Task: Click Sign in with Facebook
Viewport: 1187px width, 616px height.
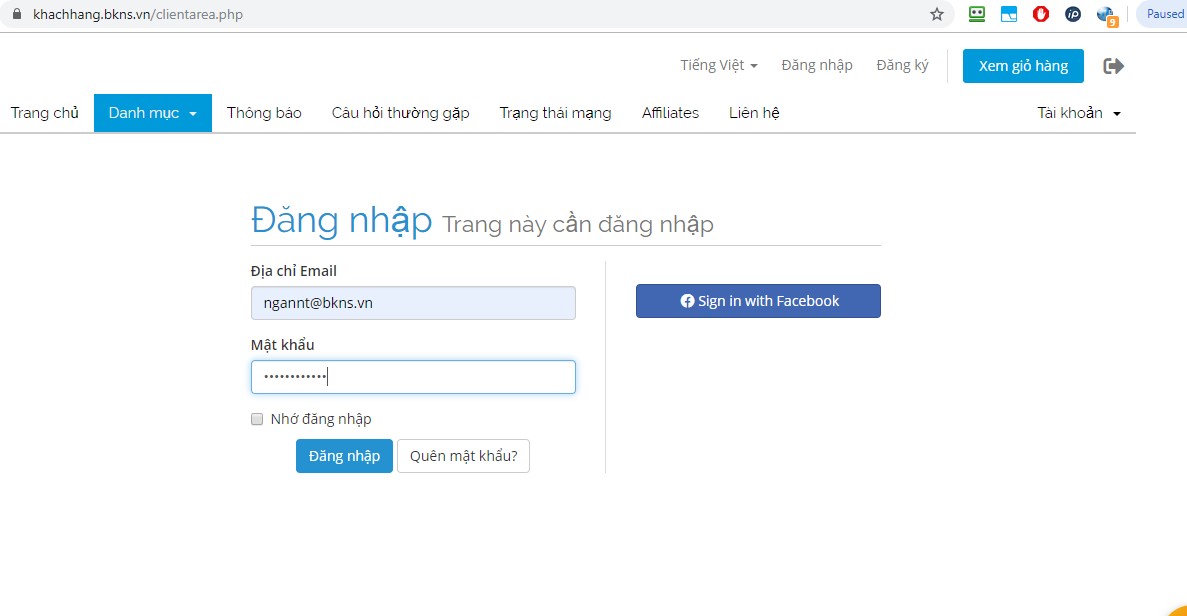Action: 758,301
